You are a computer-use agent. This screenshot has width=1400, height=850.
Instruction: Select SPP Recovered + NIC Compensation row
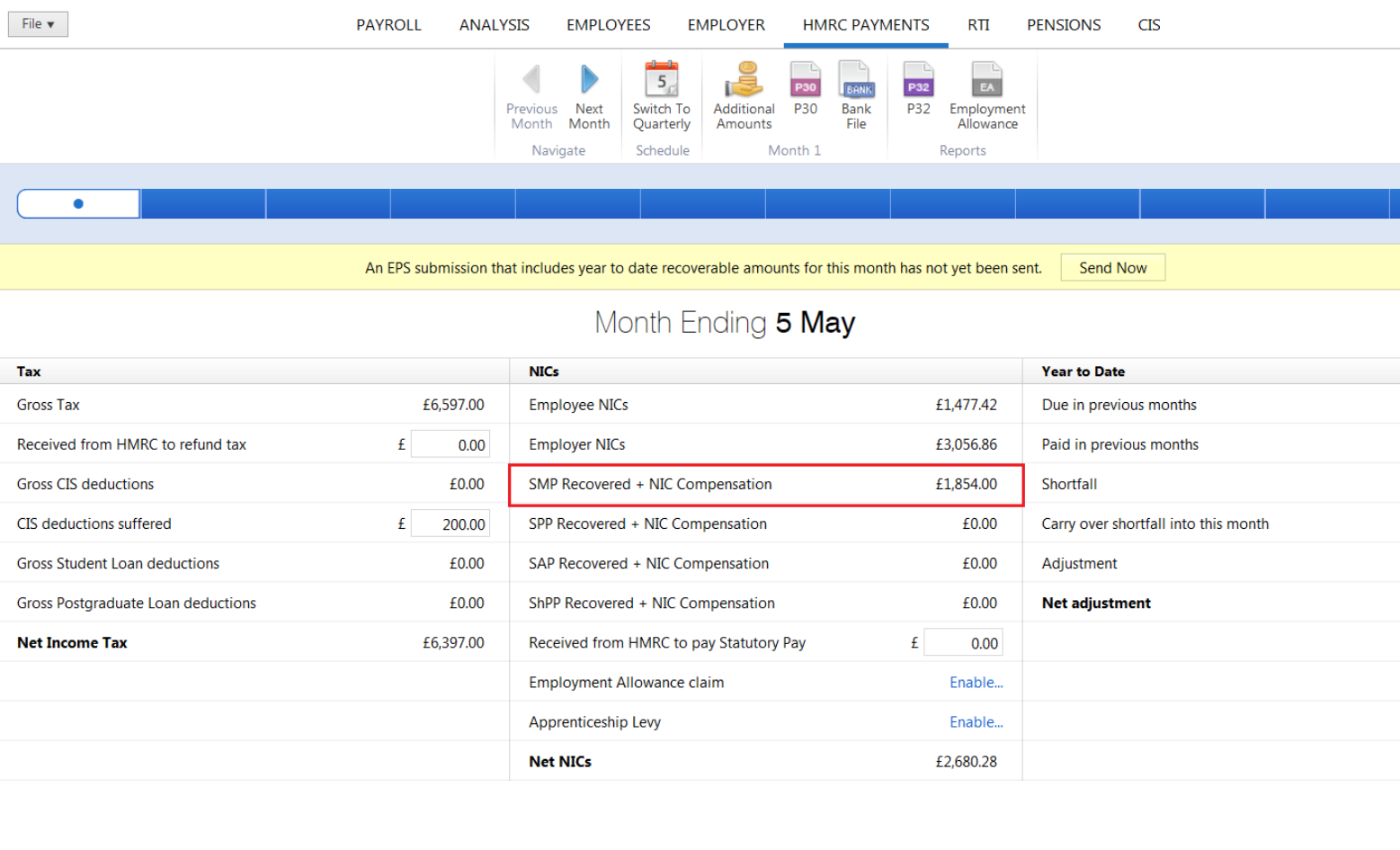pyautogui.click(x=766, y=523)
